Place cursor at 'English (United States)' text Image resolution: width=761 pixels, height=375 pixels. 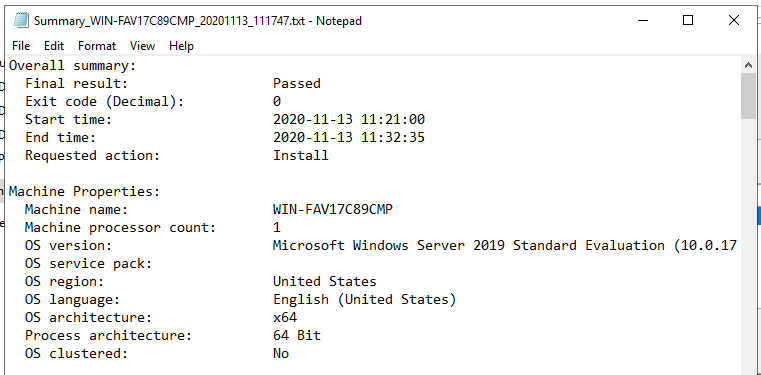(364, 299)
